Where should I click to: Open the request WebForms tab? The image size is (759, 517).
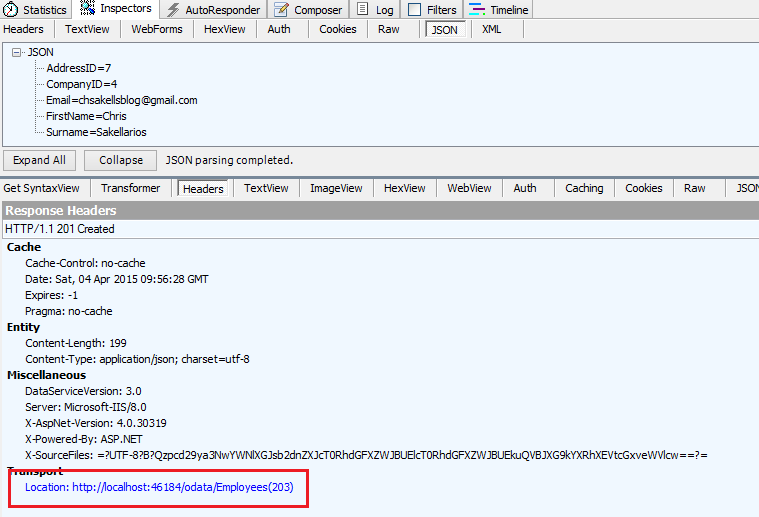155,29
